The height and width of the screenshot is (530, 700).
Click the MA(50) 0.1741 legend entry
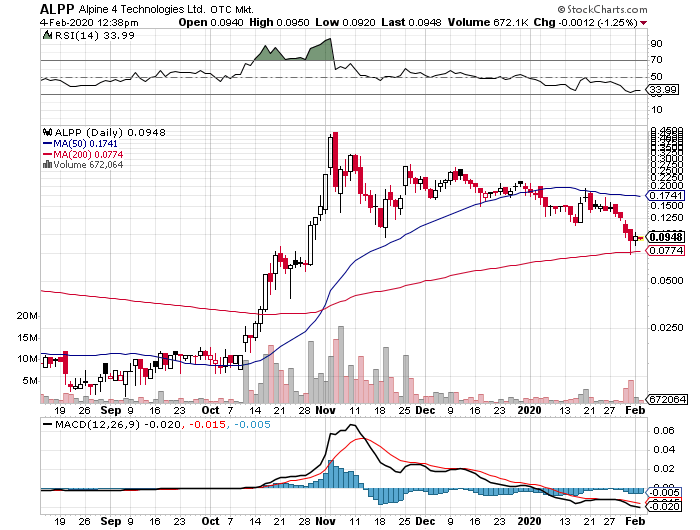point(80,143)
